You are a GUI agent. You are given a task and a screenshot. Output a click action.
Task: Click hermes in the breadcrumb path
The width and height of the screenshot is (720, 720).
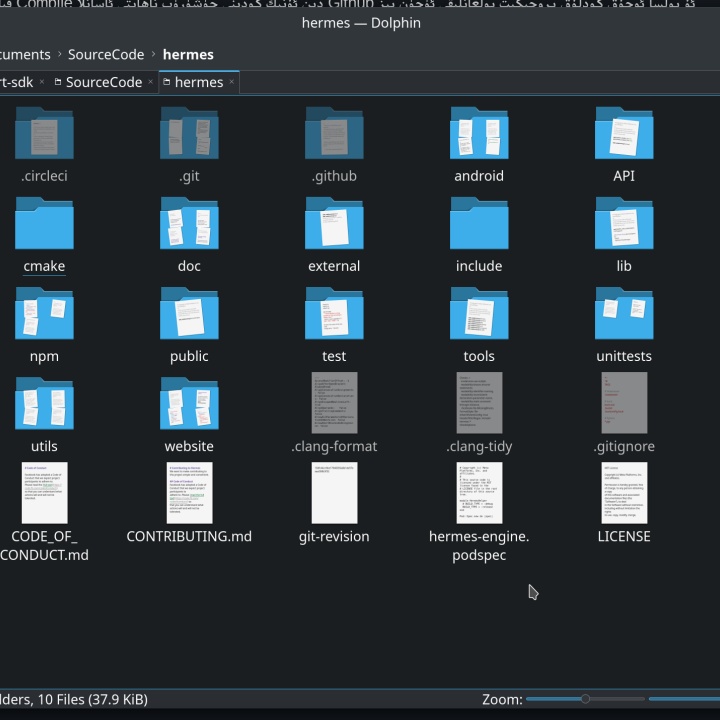(188, 55)
